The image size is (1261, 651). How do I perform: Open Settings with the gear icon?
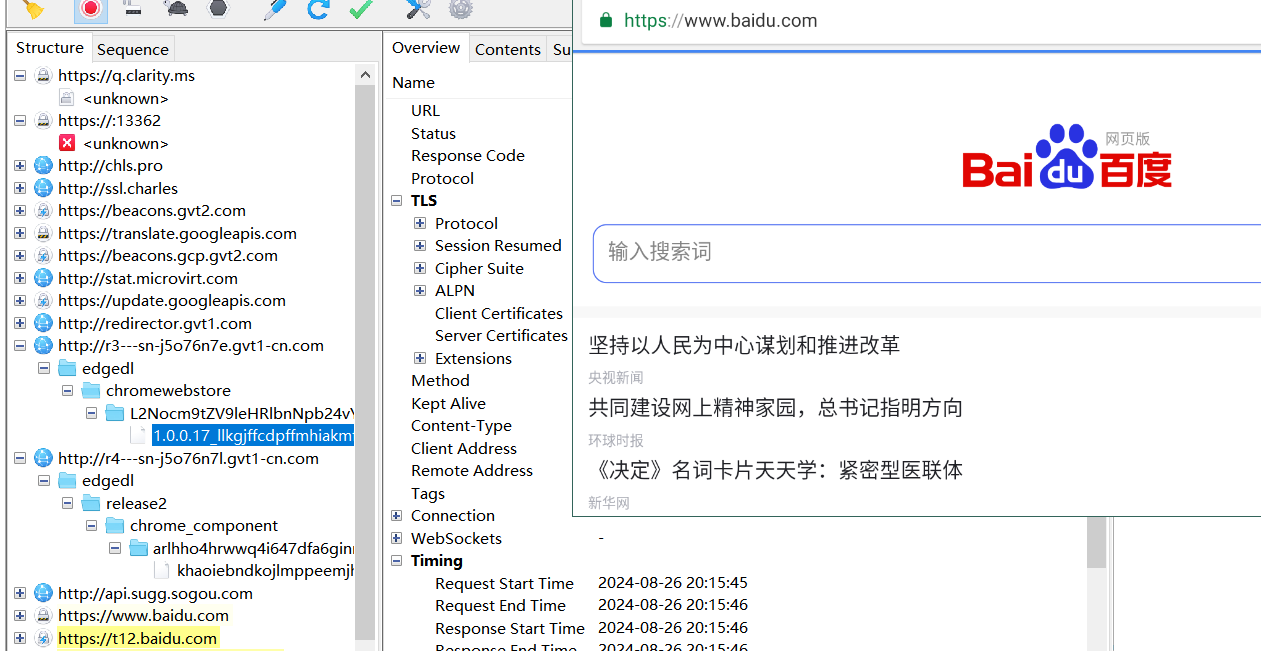click(460, 9)
